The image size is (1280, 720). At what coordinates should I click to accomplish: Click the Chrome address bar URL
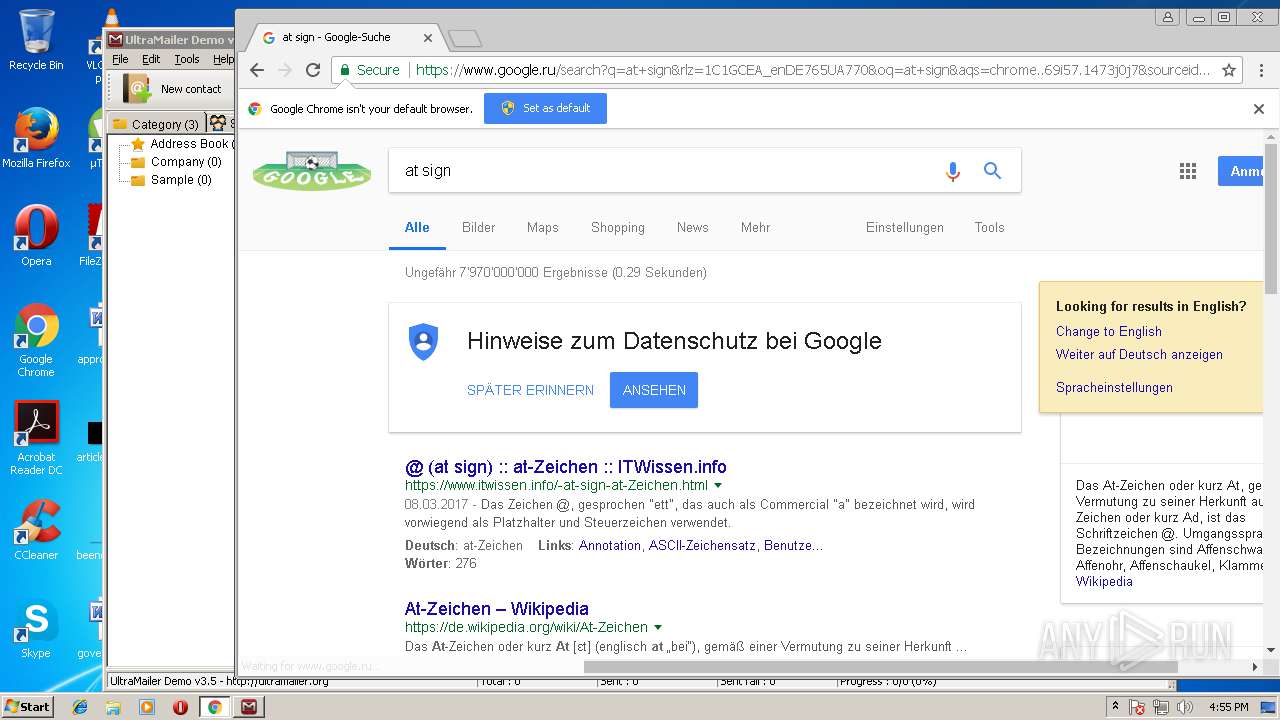coord(812,70)
